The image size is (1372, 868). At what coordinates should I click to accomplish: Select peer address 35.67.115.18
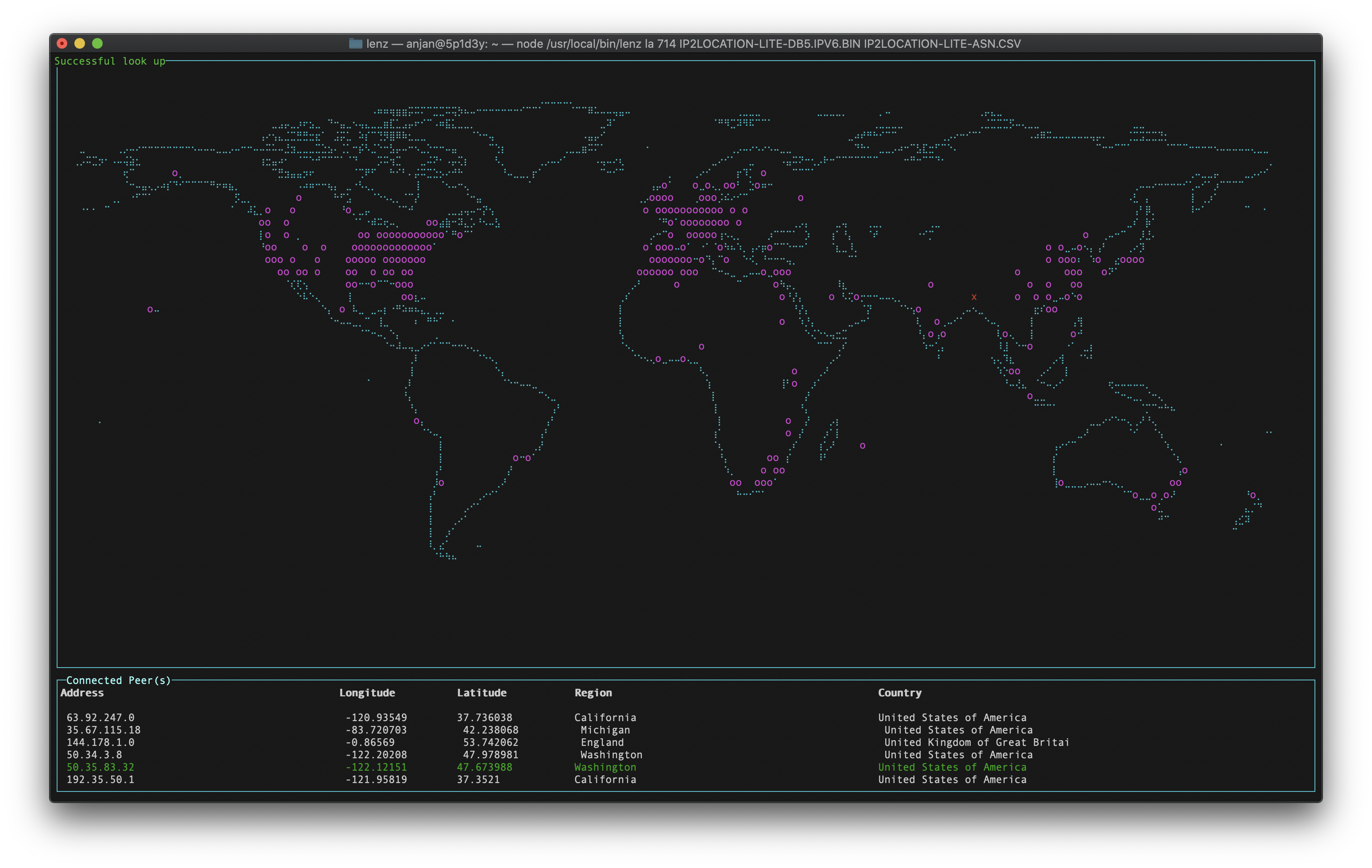[x=103, y=730]
